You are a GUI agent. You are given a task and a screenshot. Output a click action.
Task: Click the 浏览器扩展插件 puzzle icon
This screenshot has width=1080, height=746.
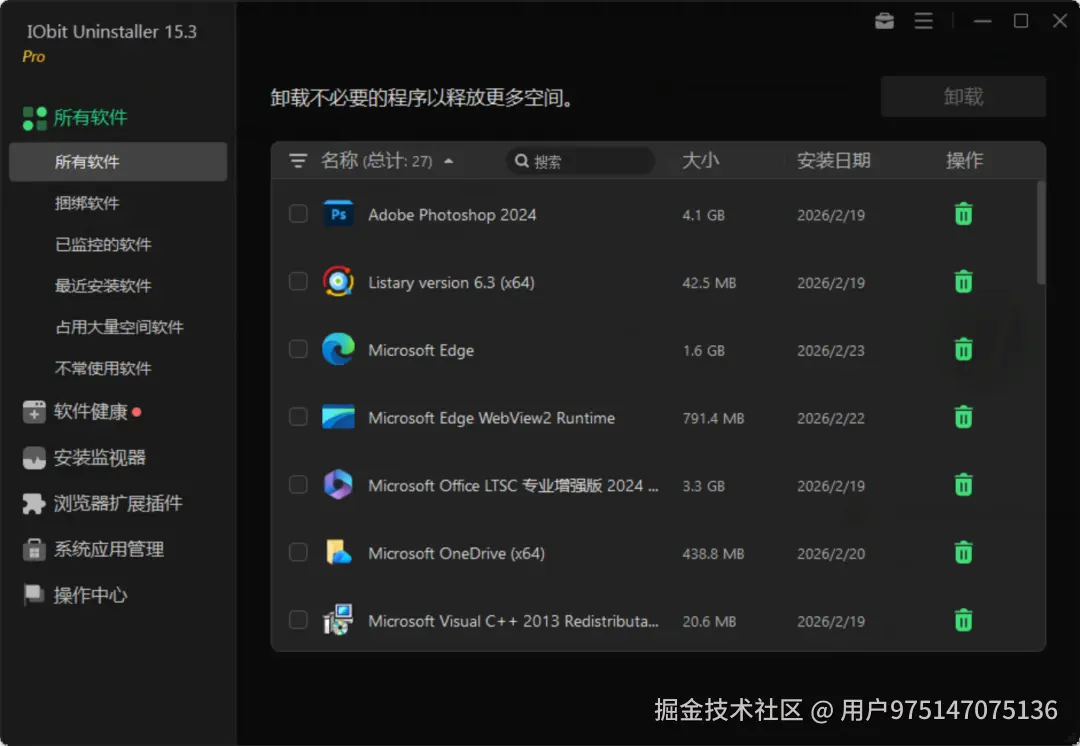[34, 504]
